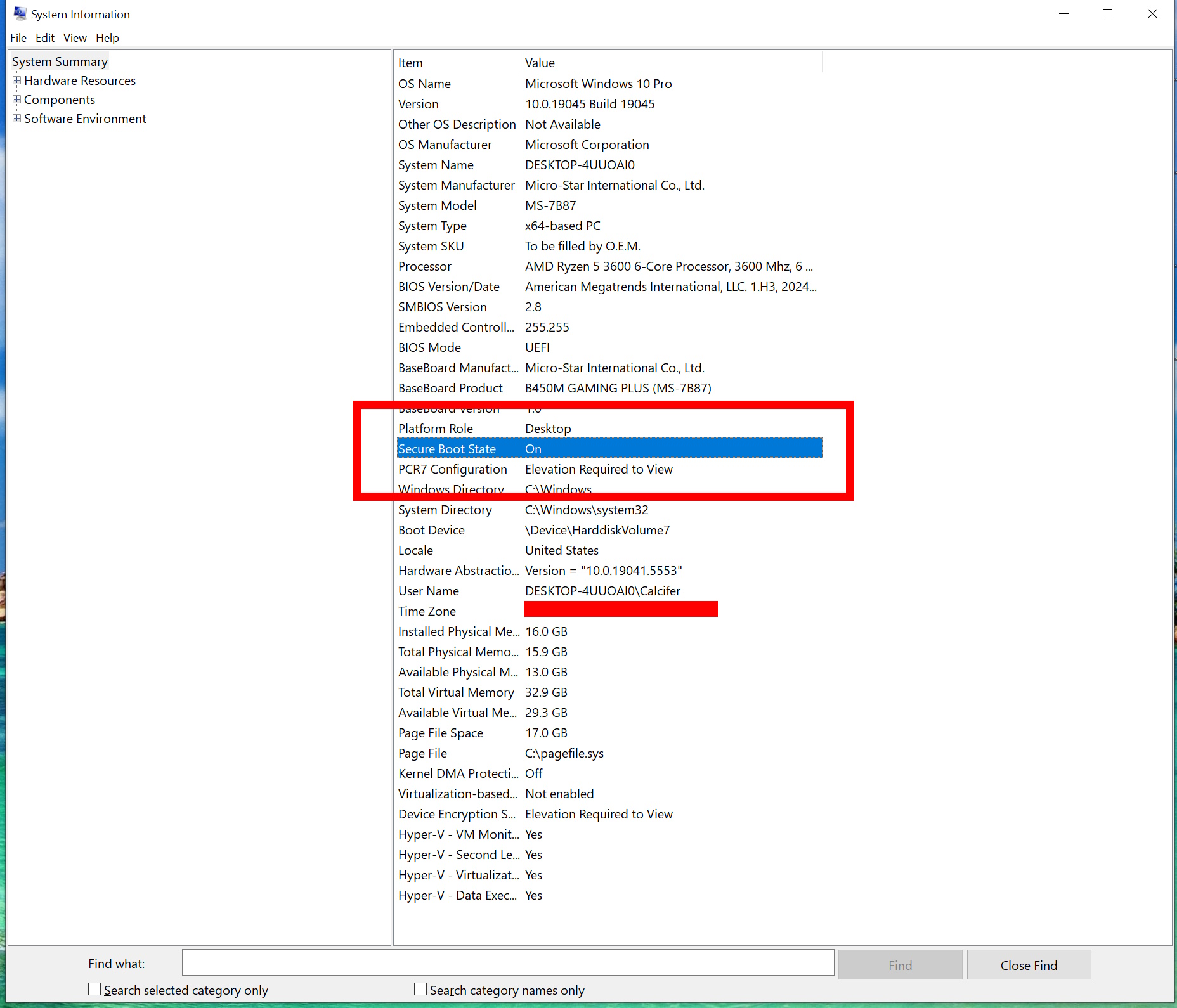Open the File menu
The image size is (1177, 1008).
[18, 38]
